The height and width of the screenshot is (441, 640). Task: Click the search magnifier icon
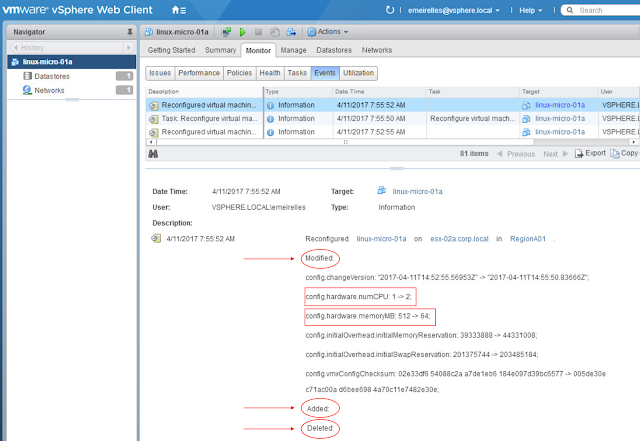click(x=570, y=10)
